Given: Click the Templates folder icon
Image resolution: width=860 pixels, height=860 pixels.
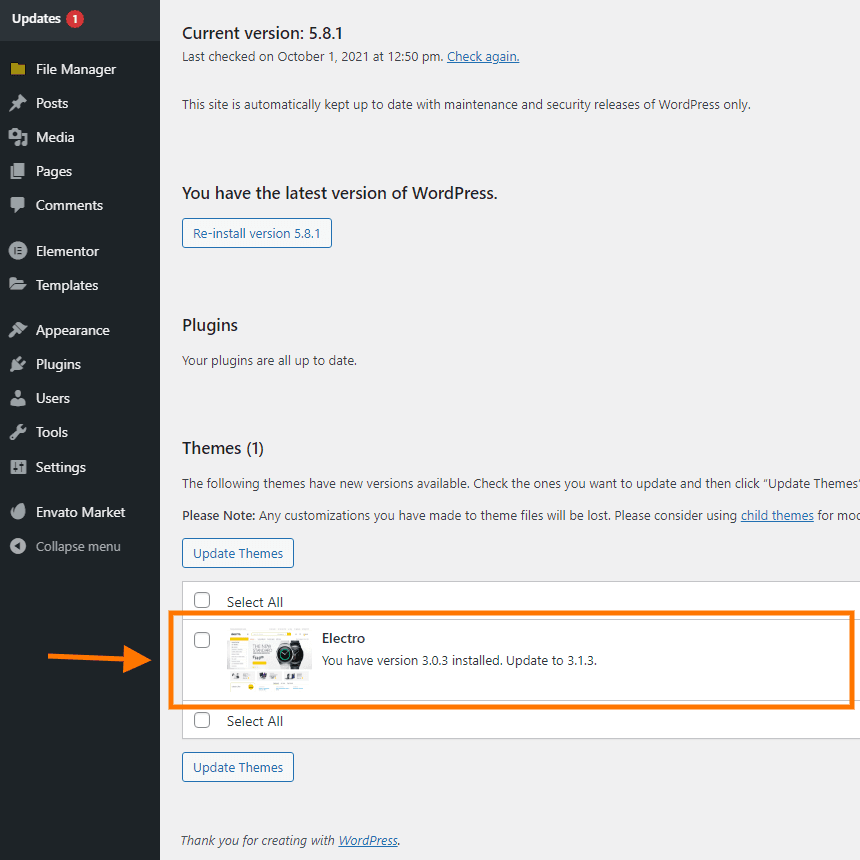Looking at the screenshot, I should coord(18,285).
